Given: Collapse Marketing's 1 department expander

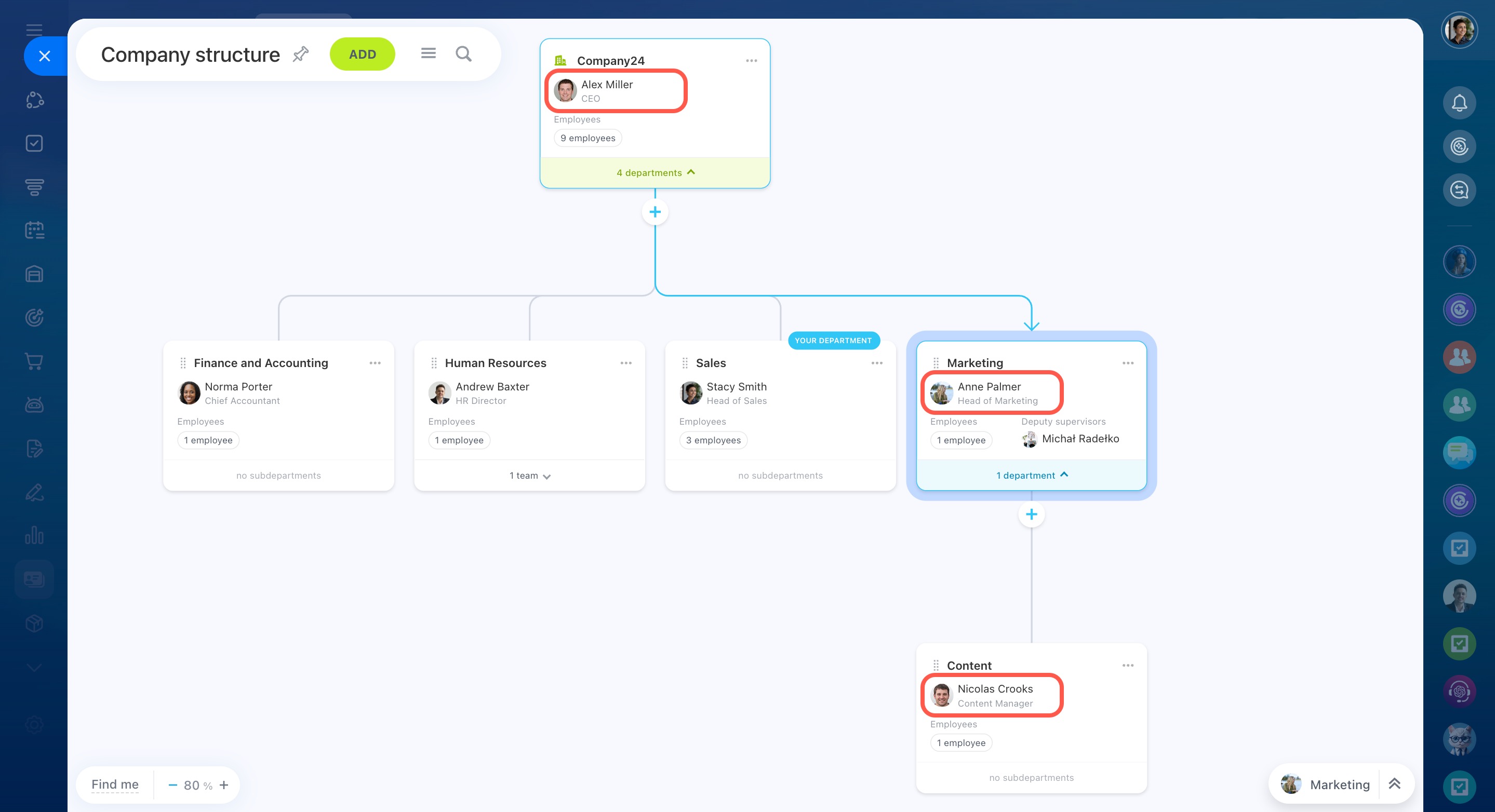Looking at the screenshot, I should tap(1031, 475).
